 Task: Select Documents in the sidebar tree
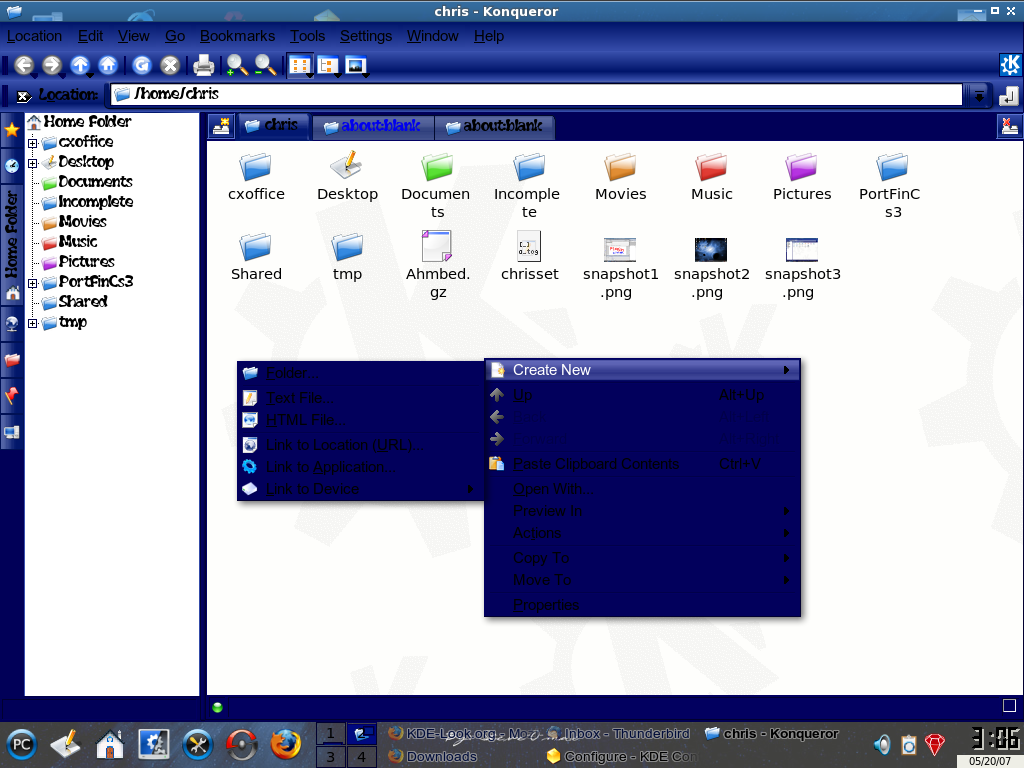[95, 182]
